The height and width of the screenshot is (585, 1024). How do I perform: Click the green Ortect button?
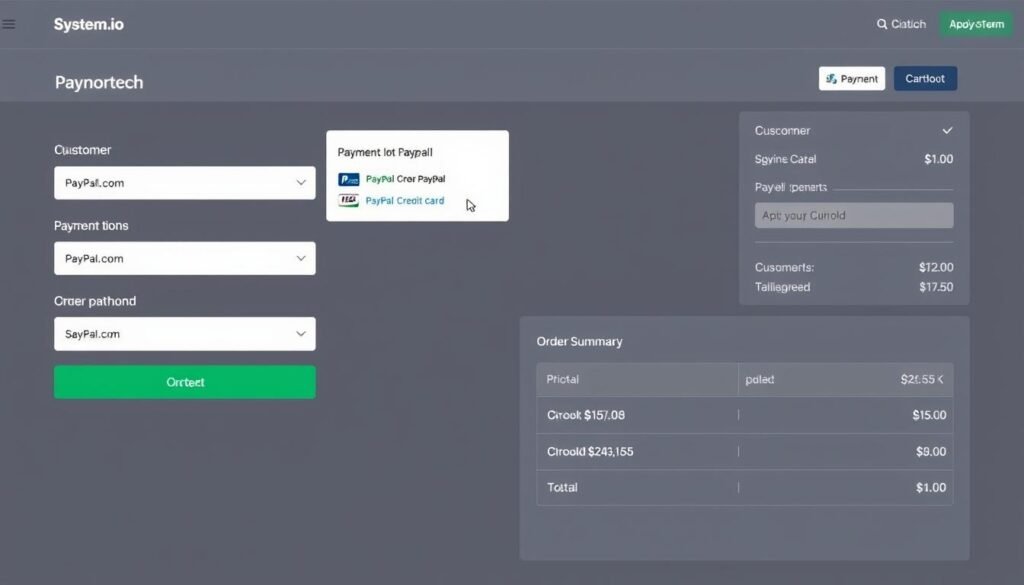pyautogui.click(x=184, y=382)
